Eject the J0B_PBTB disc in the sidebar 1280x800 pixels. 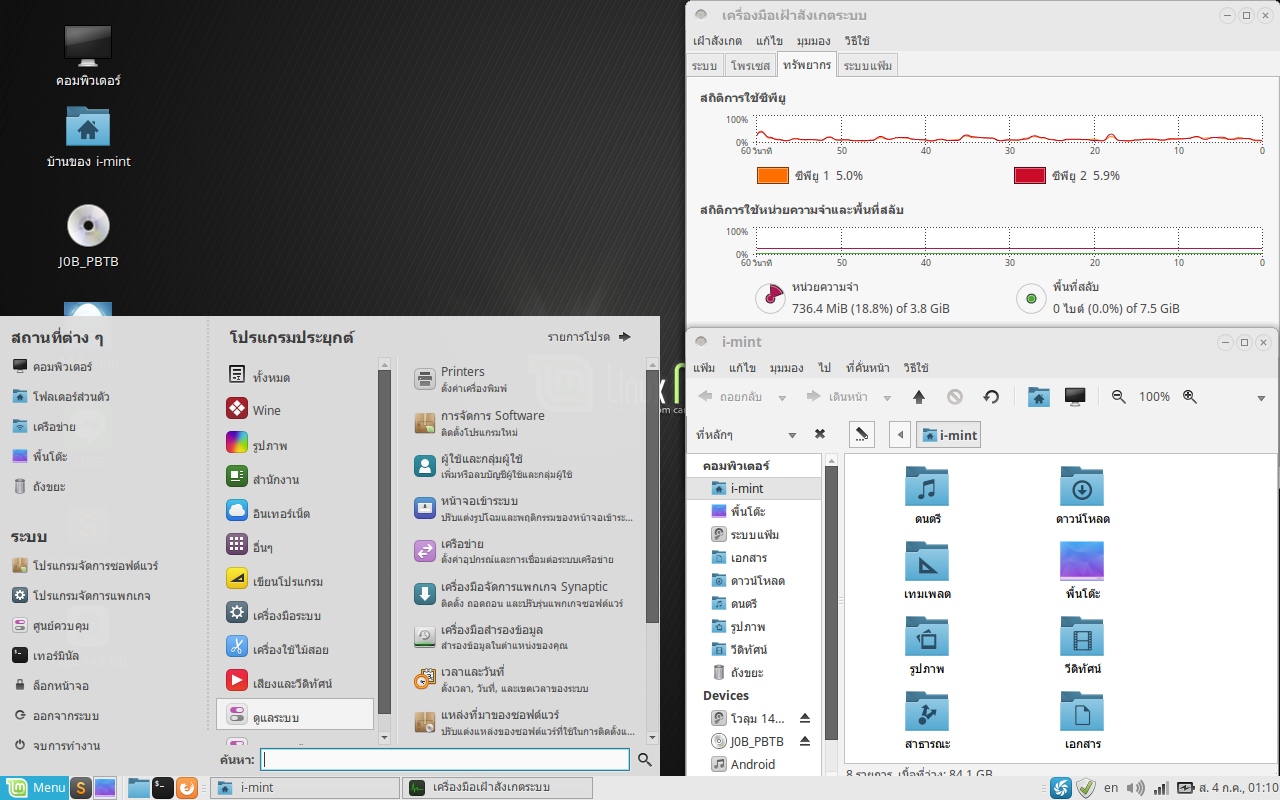[804, 742]
